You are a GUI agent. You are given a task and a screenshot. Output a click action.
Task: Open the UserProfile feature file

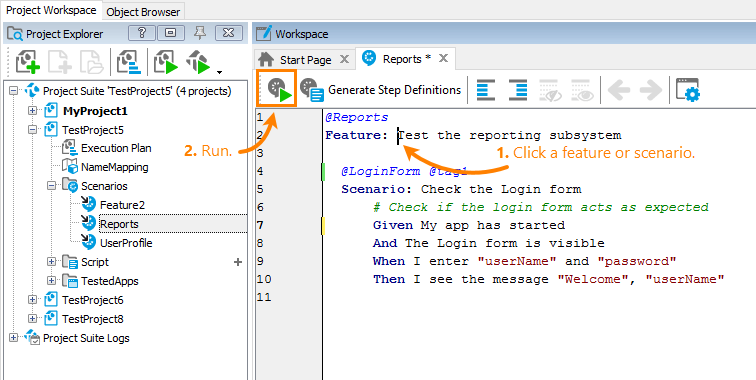coord(126,243)
